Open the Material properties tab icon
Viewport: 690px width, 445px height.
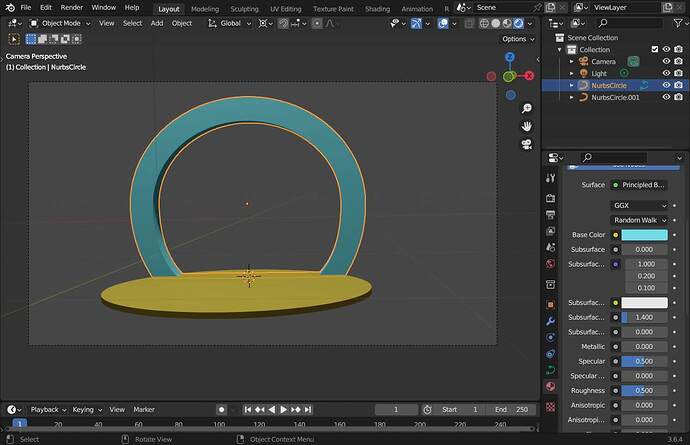[x=551, y=386]
